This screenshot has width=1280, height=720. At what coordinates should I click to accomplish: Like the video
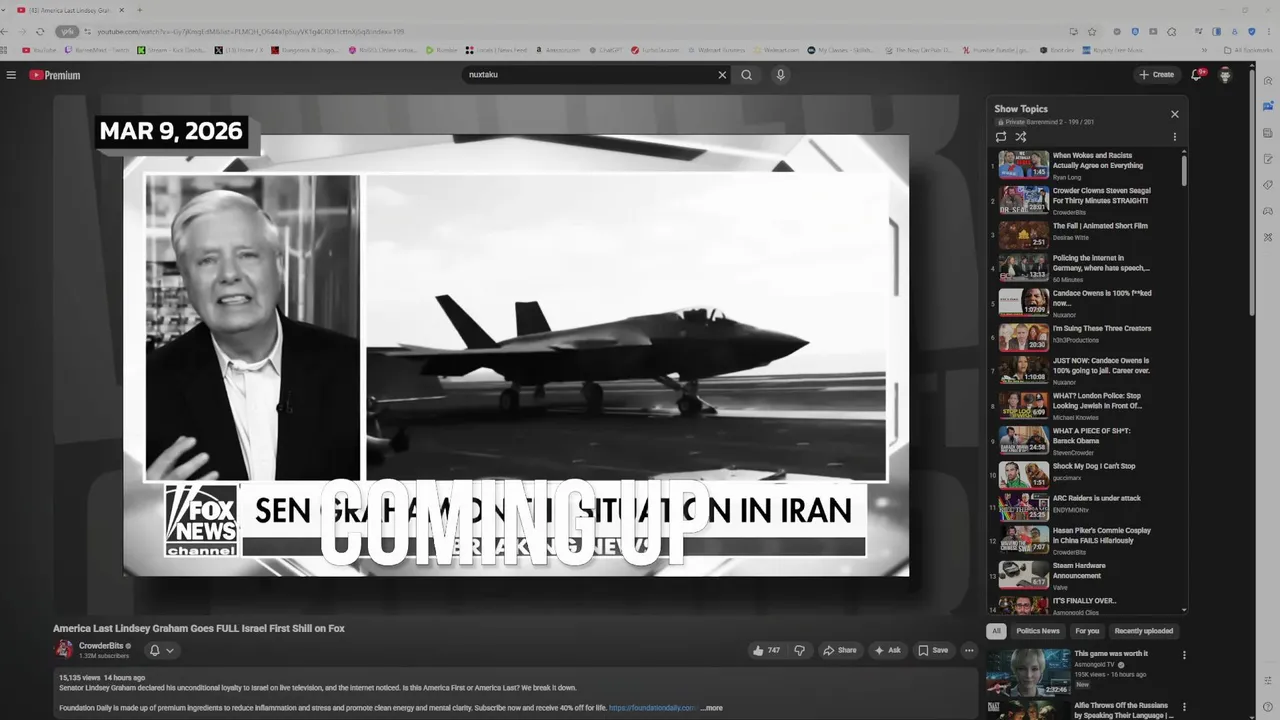[x=767, y=650]
